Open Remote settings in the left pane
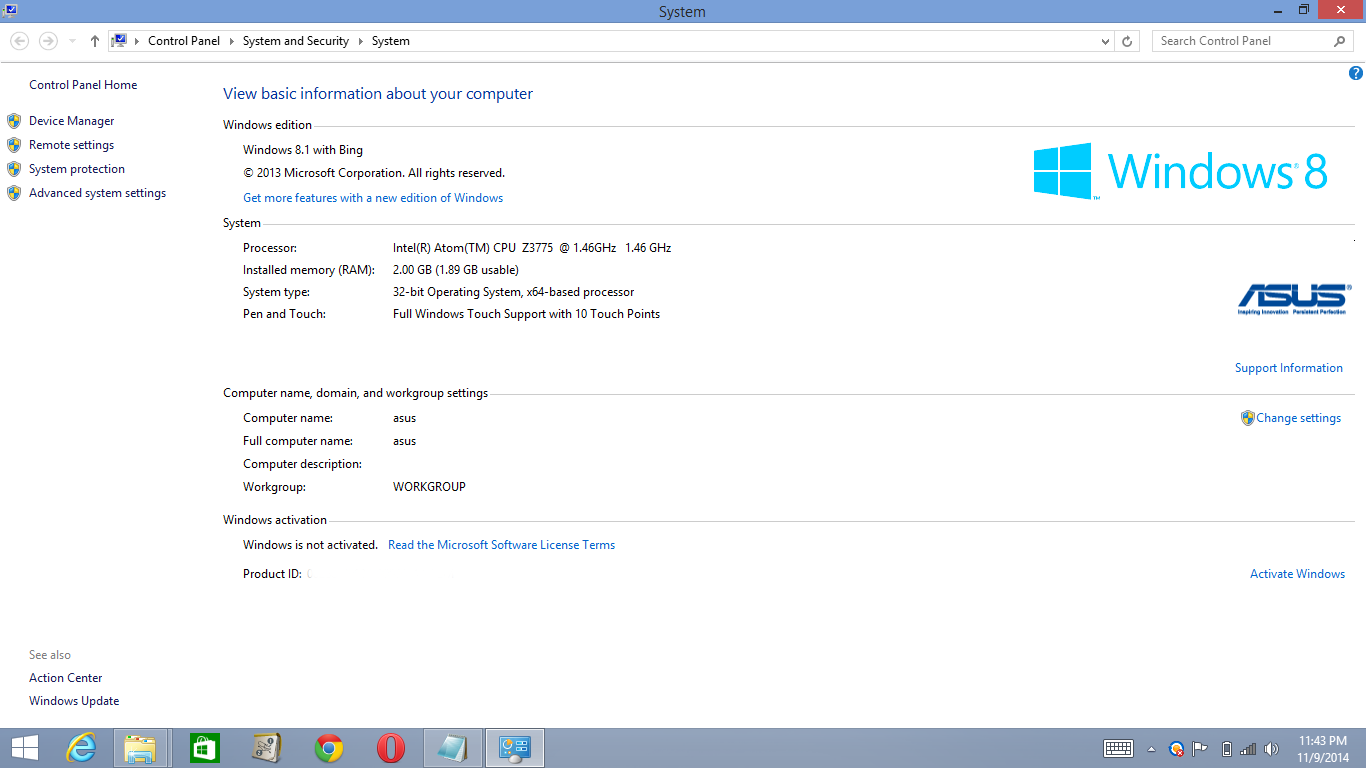This screenshot has width=1366, height=768. (x=71, y=145)
